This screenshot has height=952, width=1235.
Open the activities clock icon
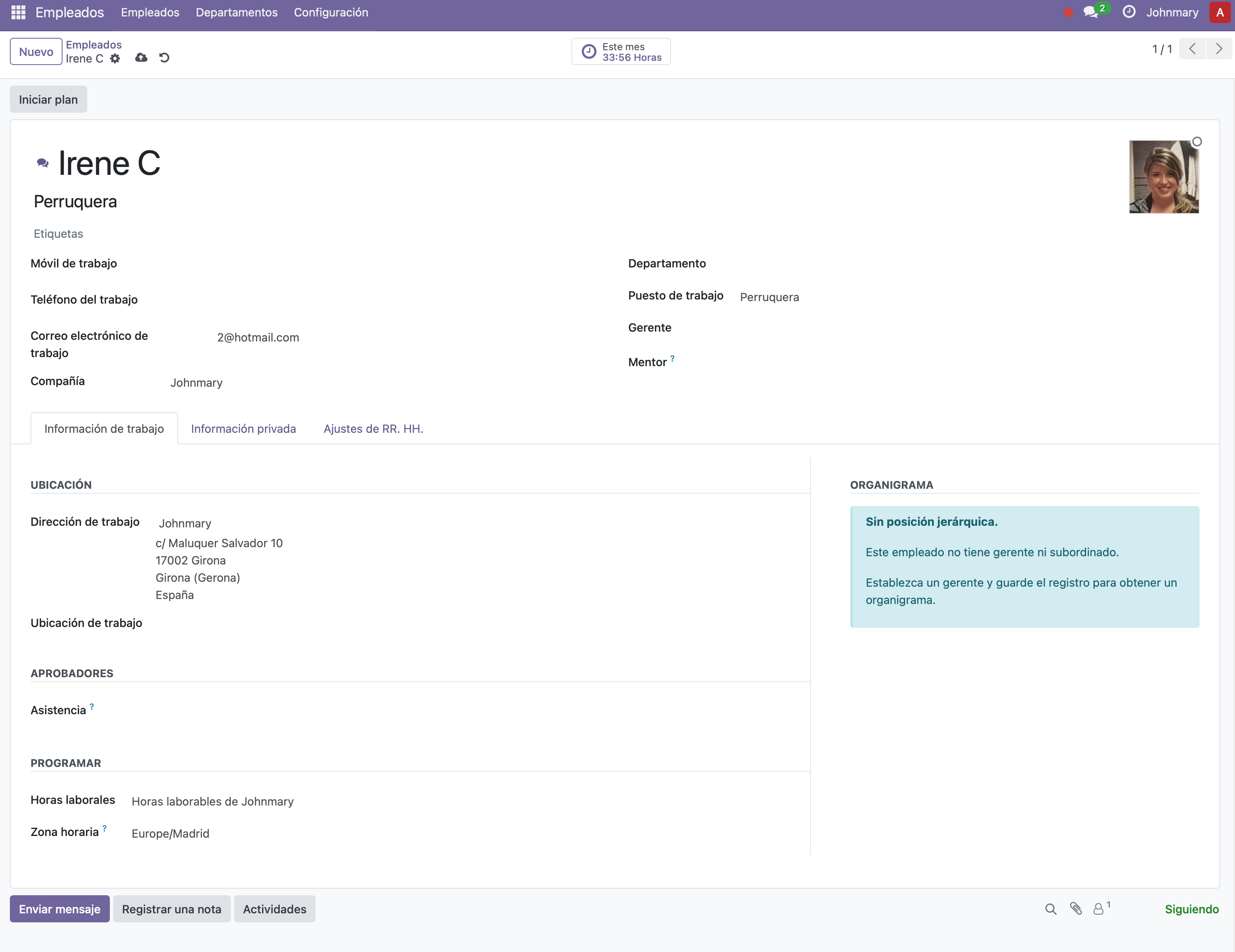[x=1129, y=12]
